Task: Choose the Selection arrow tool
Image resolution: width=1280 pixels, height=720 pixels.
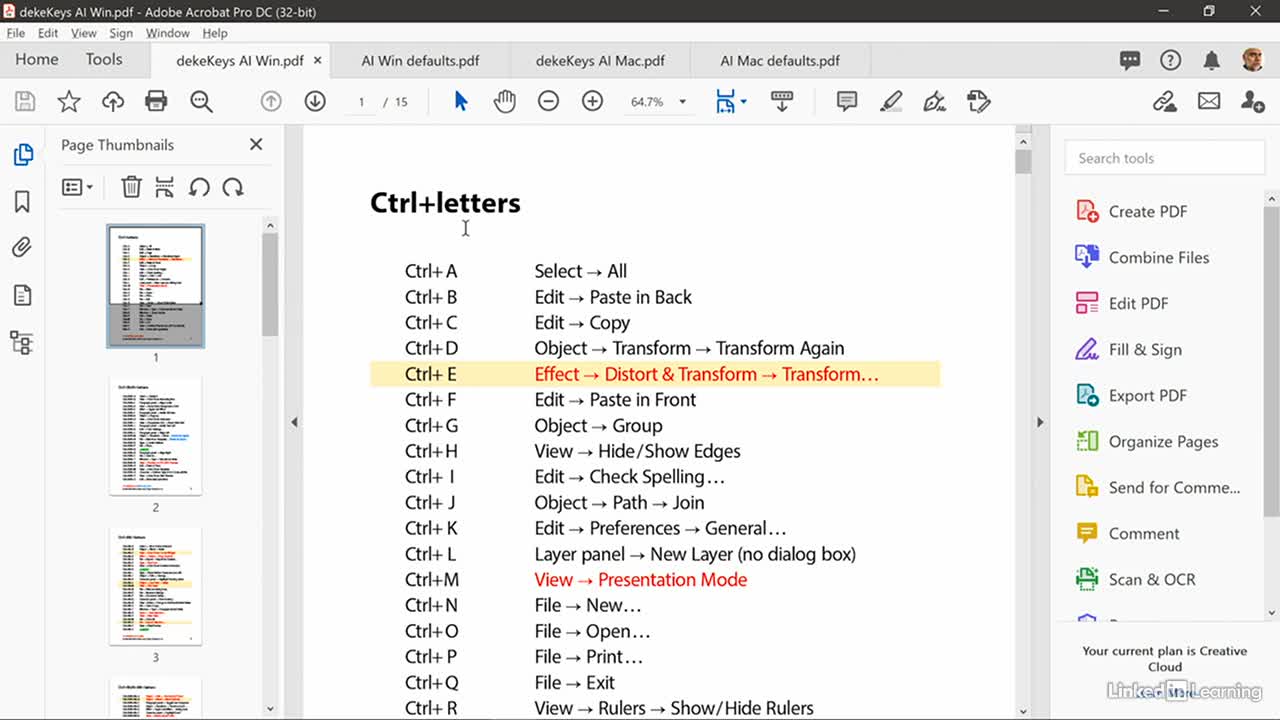Action: point(461,101)
